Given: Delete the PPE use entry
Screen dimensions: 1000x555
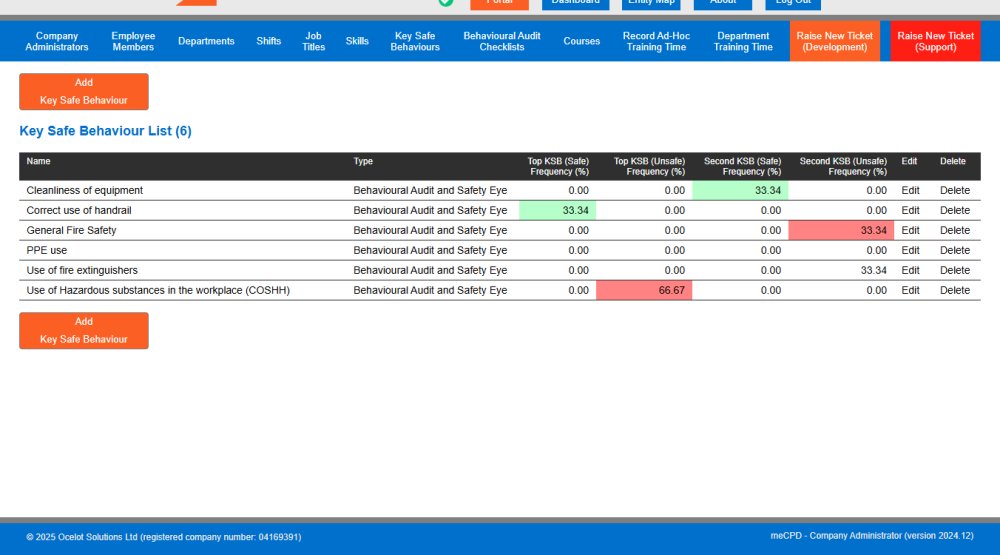Looking at the screenshot, I should click(x=954, y=250).
